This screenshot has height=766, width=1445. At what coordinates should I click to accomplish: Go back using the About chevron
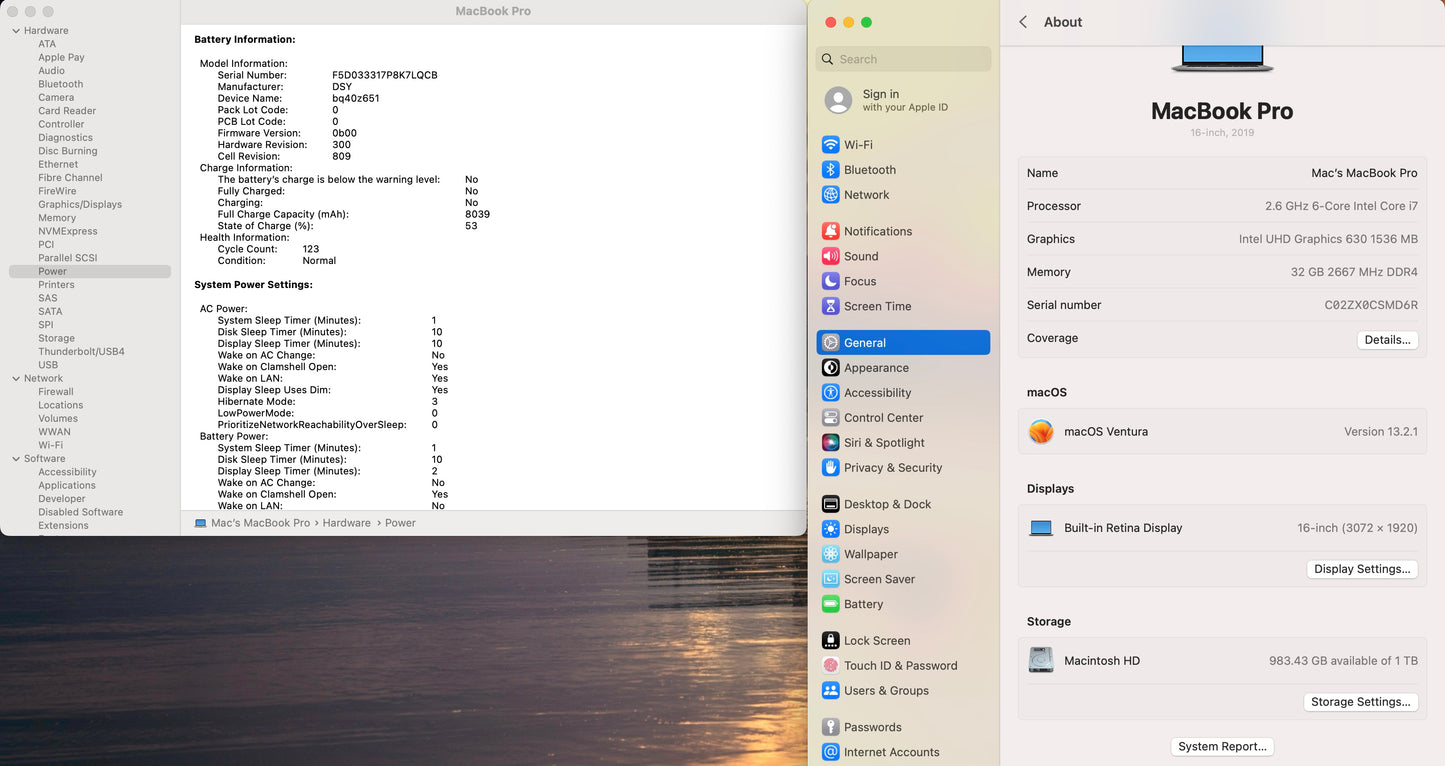coord(1023,22)
